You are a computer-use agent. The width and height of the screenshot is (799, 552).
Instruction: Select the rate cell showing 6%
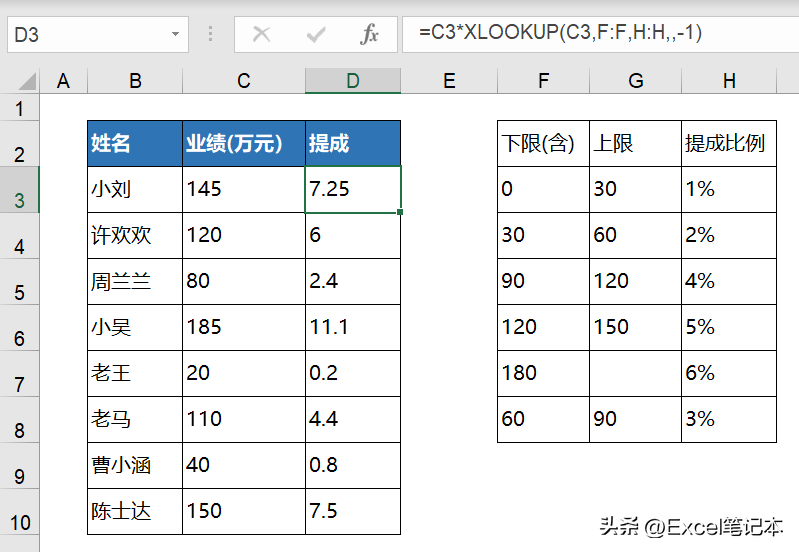click(729, 374)
